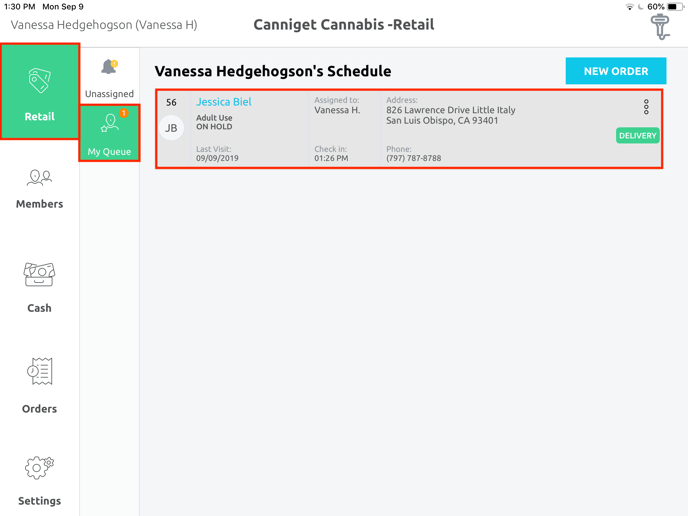Image resolution: width=688 pixels, height=516 pixels.
Task: Open the Cash drawer section
Action: pyautogui.click(x=39, y=288)
